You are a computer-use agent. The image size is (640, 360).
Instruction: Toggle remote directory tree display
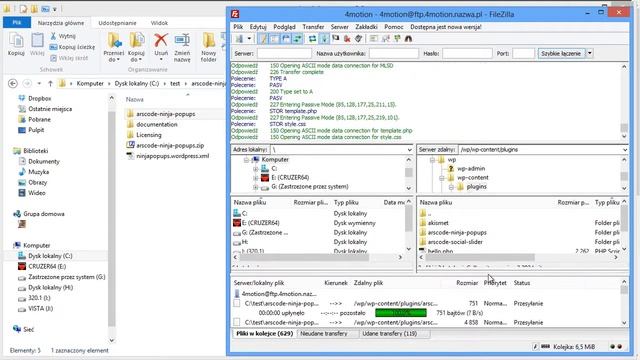coord(286,39)
